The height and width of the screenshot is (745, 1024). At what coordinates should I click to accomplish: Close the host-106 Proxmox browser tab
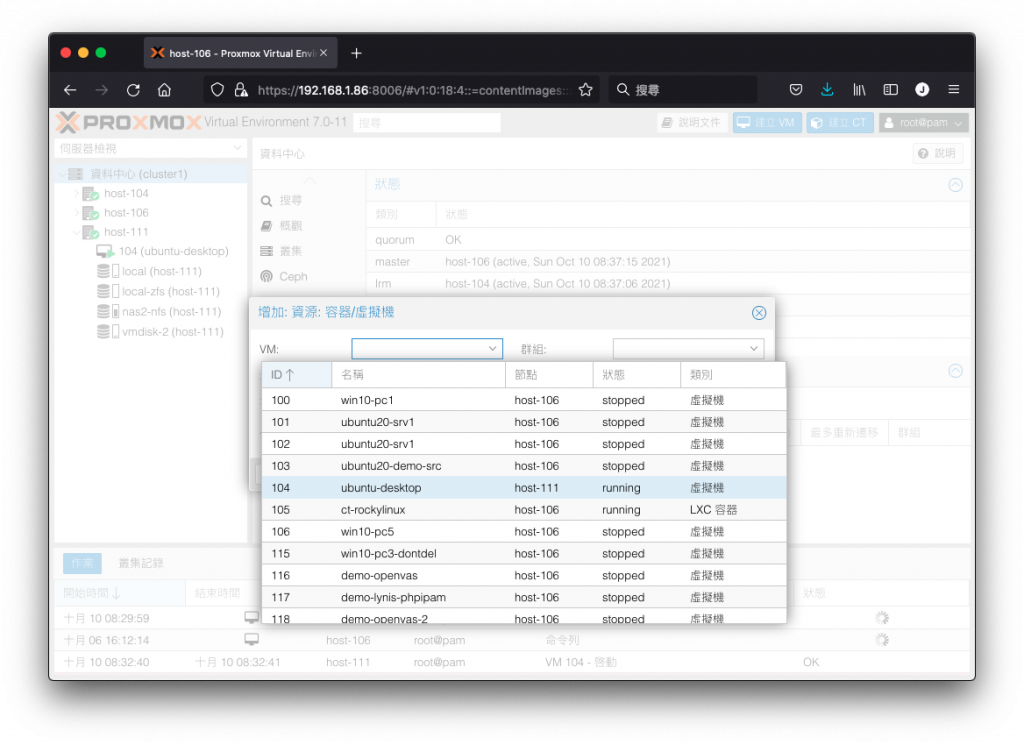(323, 53)
